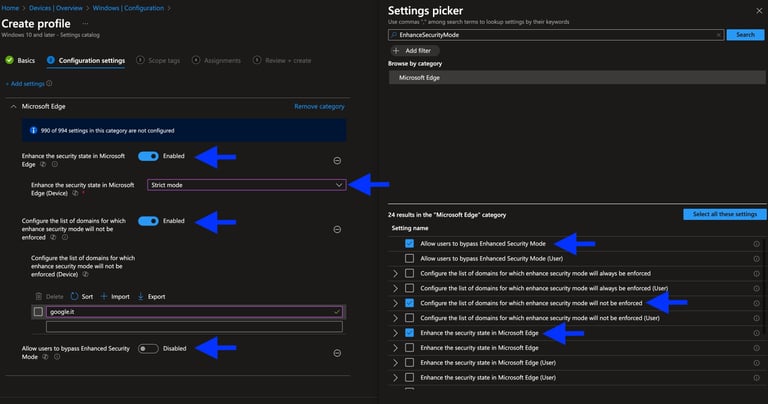The image size is (768, 404).
Task: Open the Strict mode dropdown
Action: coord(246,185)
